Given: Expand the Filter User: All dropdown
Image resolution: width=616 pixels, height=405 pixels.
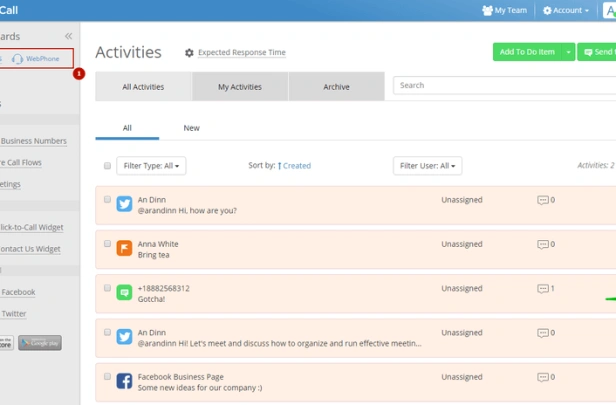Looking at the screenshot, I should pyautogui.click(x=429, y=166).
